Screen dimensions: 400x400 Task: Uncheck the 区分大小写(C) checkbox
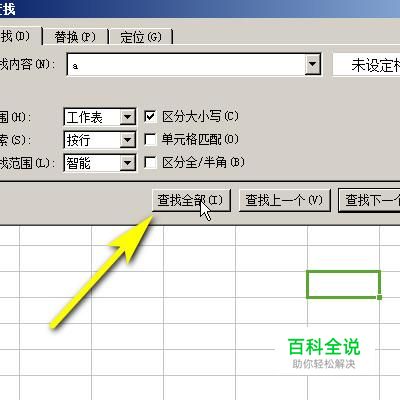(x=150, y=116)
